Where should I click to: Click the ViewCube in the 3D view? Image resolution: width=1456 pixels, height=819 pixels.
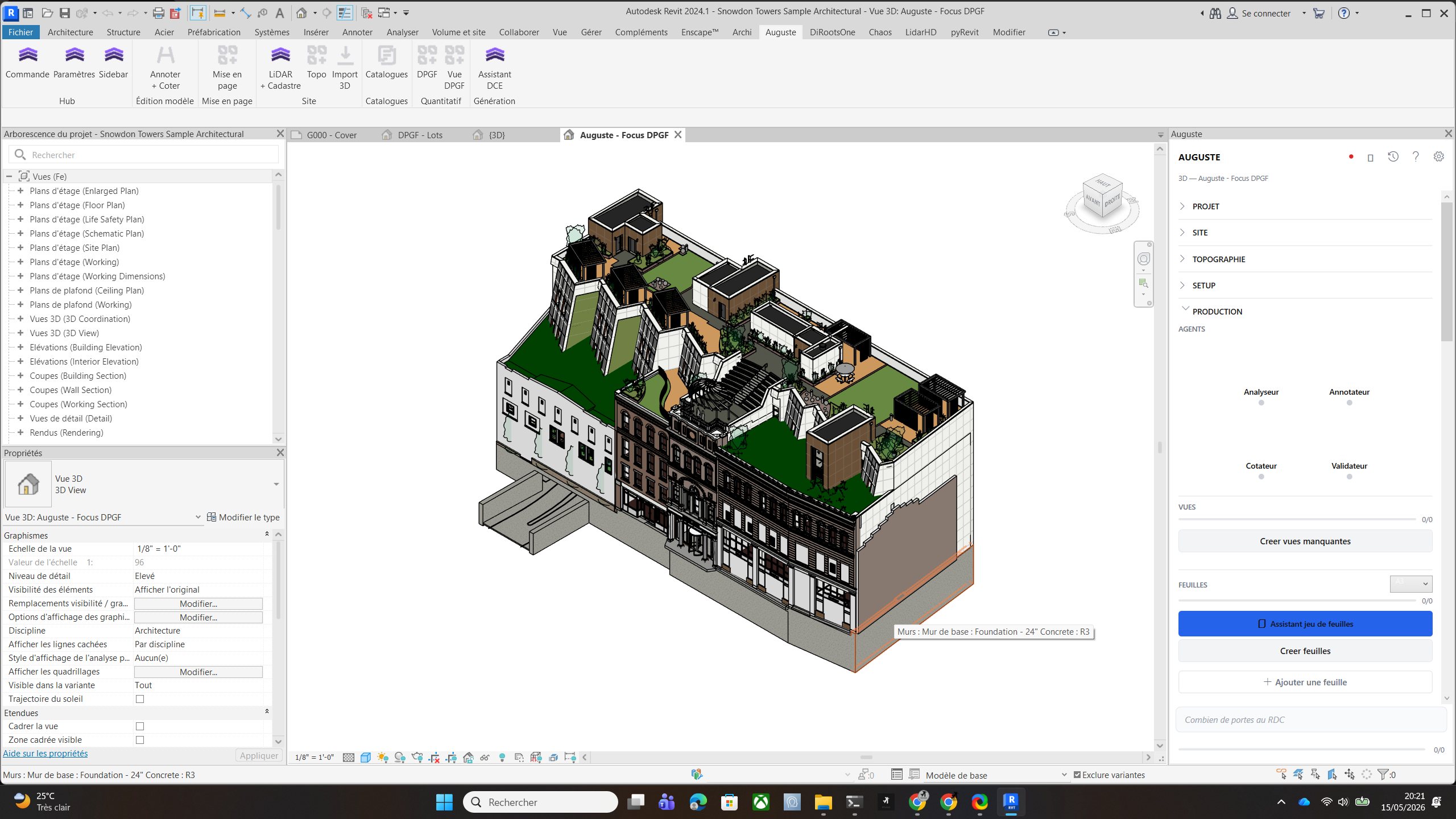(x=1103, y=197)
